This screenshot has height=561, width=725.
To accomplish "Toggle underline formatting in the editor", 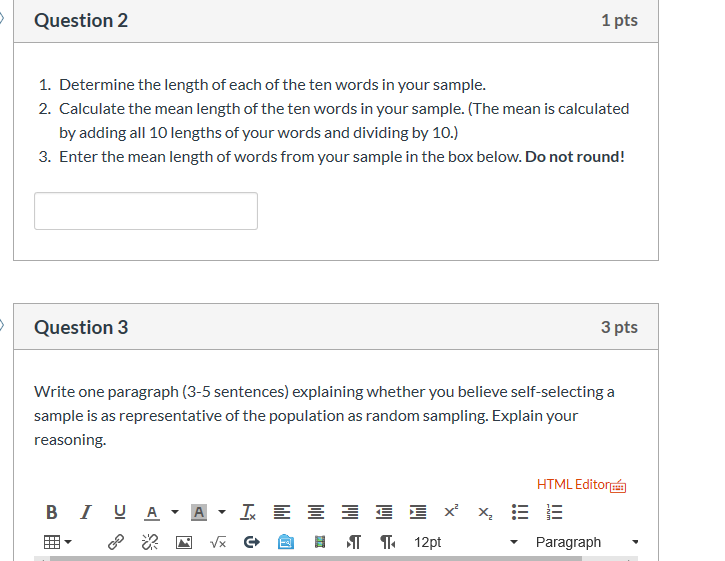I will (119, 512).
